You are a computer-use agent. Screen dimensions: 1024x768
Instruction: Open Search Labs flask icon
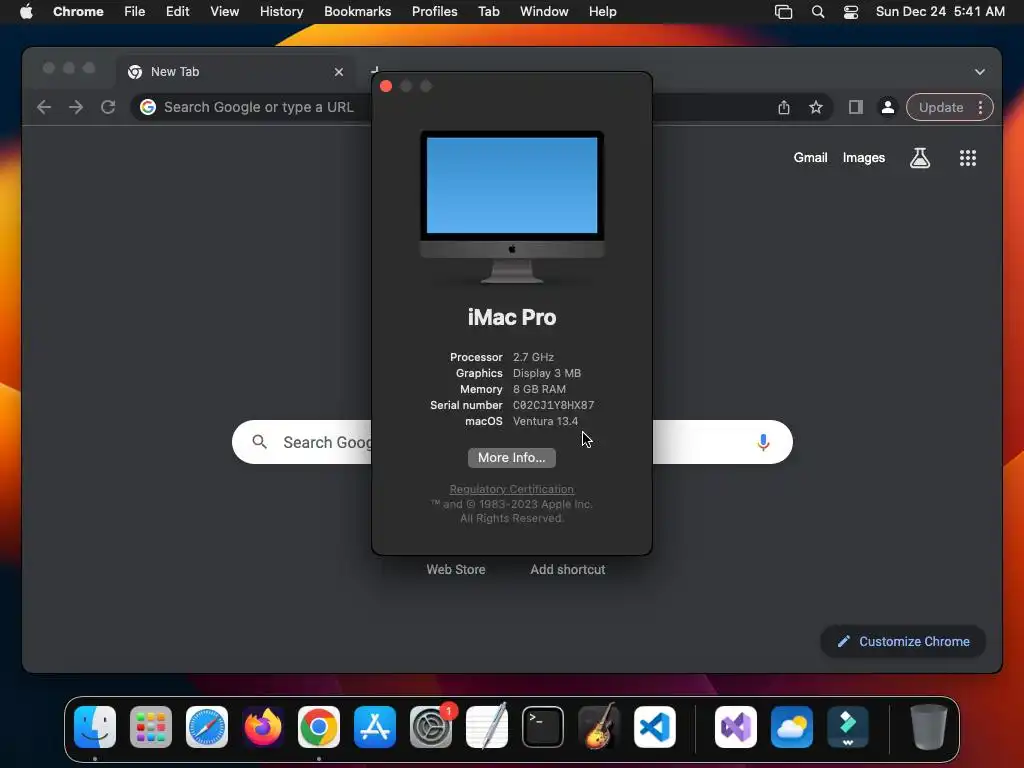click(x=920, y=157)
